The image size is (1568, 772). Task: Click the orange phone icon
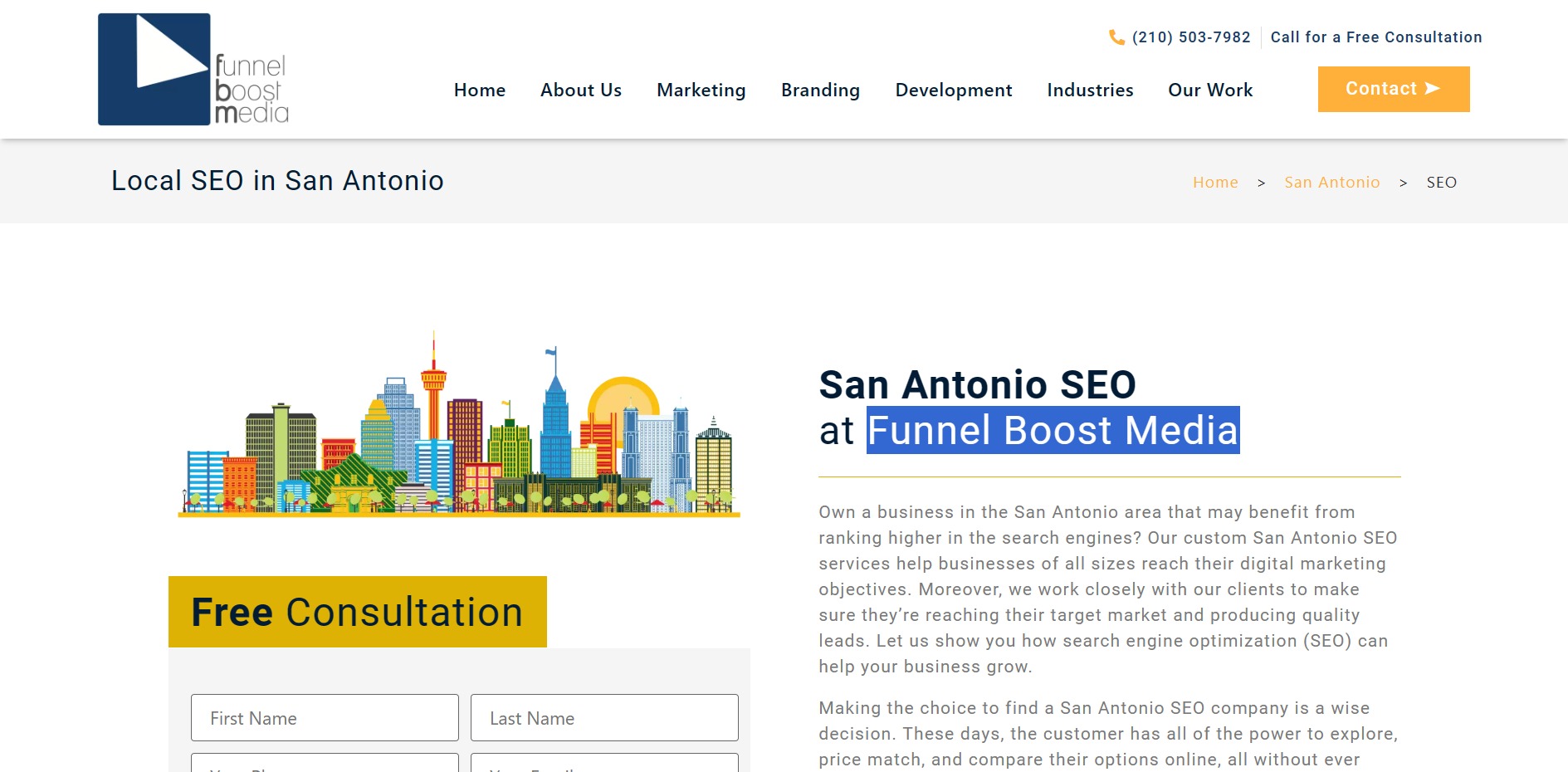pos(1116,37)
